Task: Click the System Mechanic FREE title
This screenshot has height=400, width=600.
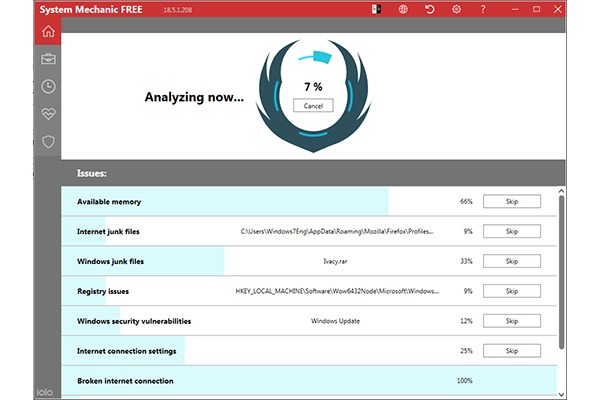Action: point(91,10)
